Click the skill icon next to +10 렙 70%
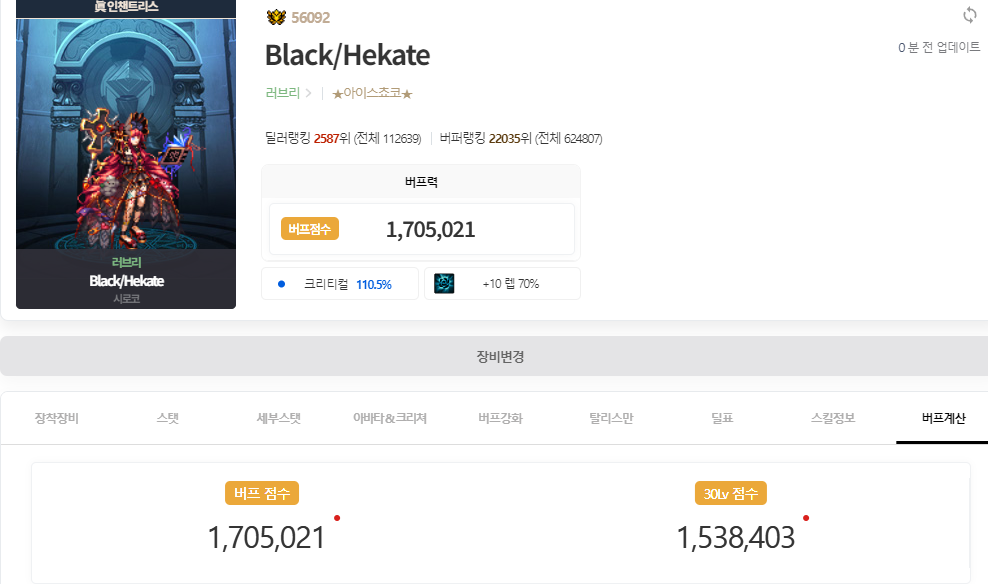The image size is (988, 584). pos(444,283)
